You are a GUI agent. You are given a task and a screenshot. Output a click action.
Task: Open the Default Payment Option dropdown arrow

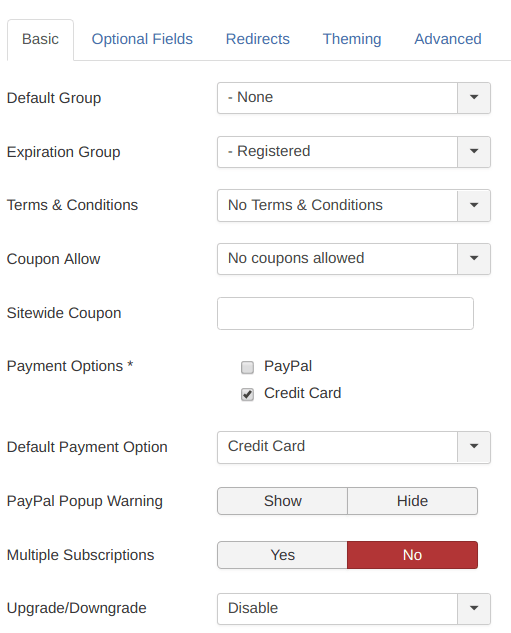point(474,446)
